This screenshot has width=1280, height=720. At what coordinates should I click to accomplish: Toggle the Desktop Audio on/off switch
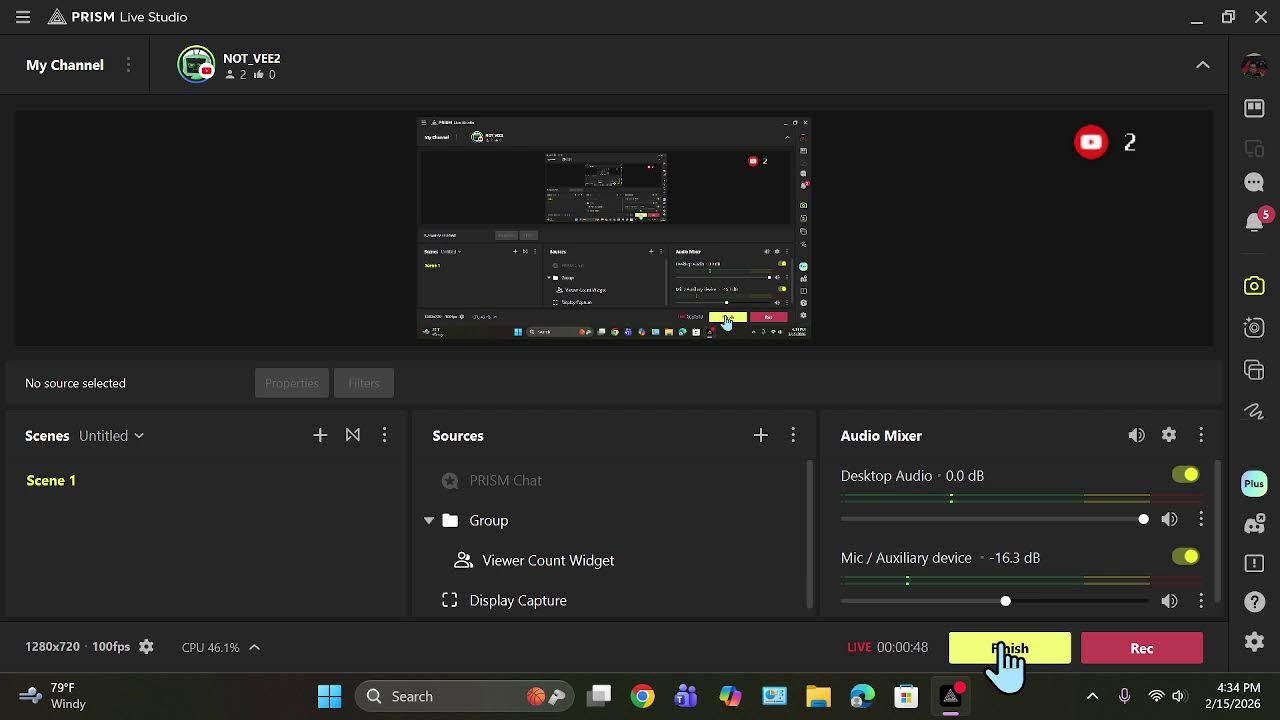[x=1186, y=475]
